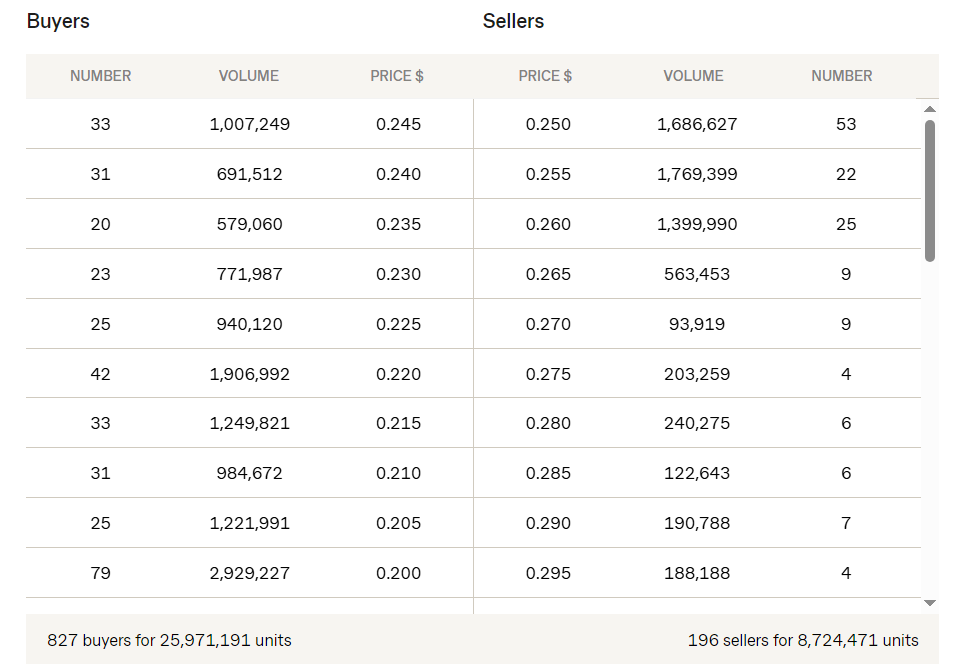Click the buyer count 79 cell
954x669 pixels.
click(100, 574)
